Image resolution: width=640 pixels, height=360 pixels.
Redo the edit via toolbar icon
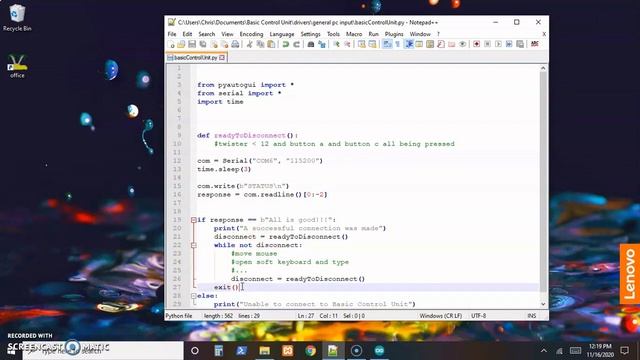(x=296, y=44)
